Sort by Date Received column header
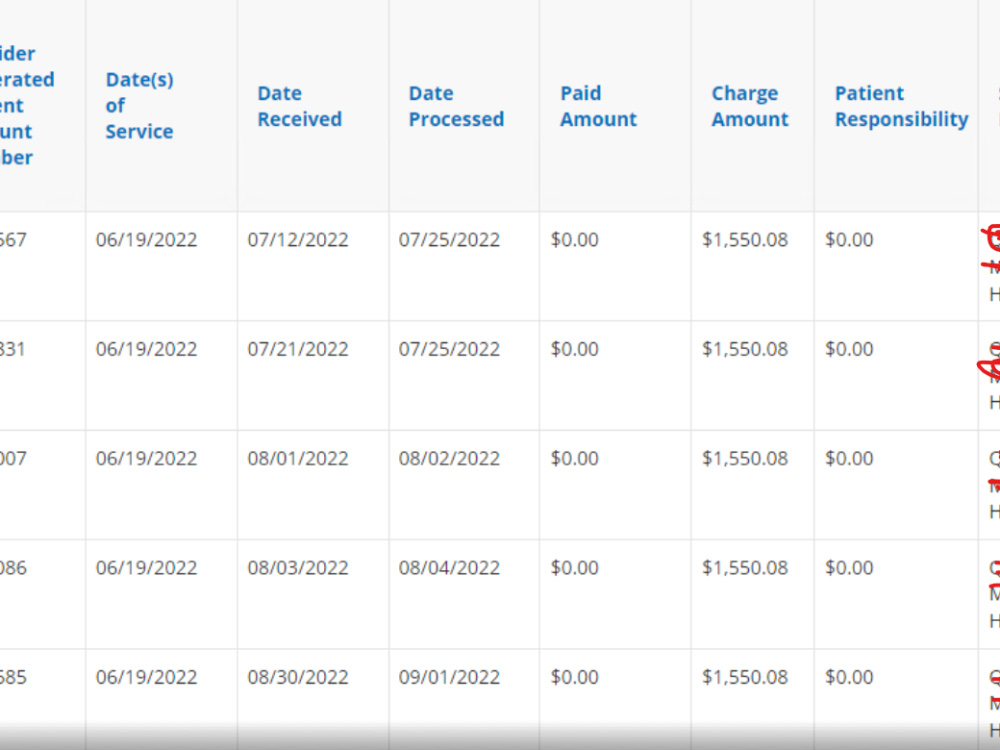The width and height of the screenshot is (1000, 750). pos(299,106)
